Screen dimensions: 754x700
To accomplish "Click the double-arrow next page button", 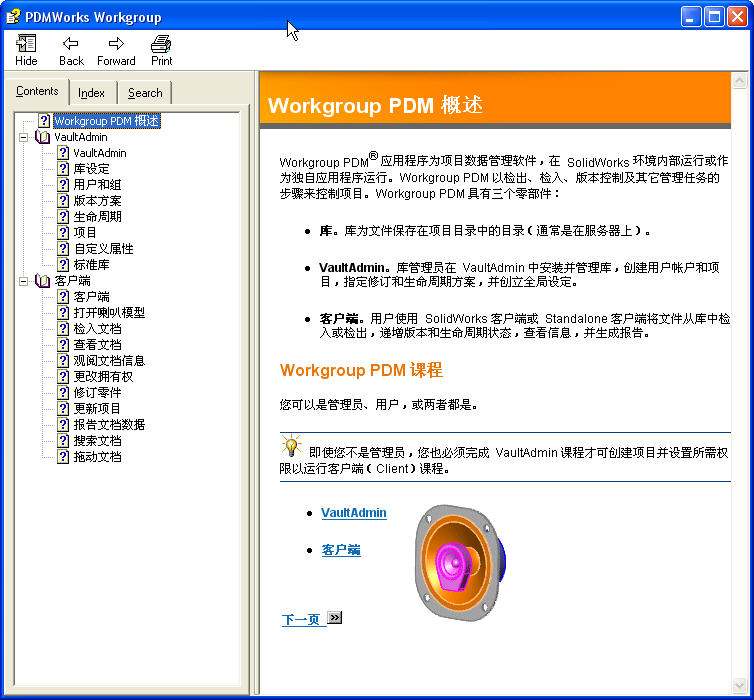I will [334, 617].
